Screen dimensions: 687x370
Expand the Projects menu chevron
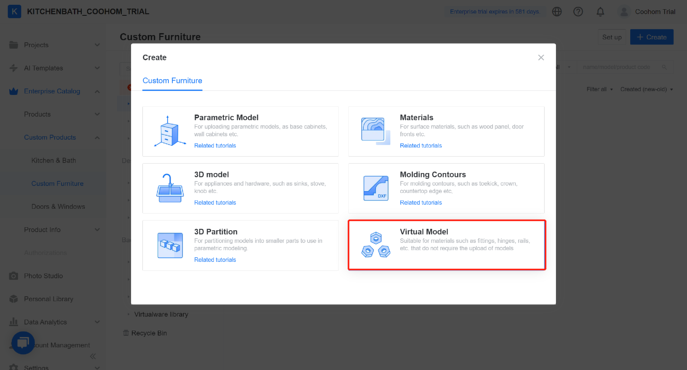pos(97,45)
